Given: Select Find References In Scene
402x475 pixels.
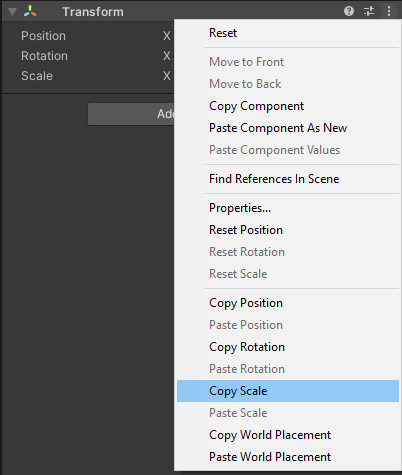Looking at the screenshot, I should 288,179.
